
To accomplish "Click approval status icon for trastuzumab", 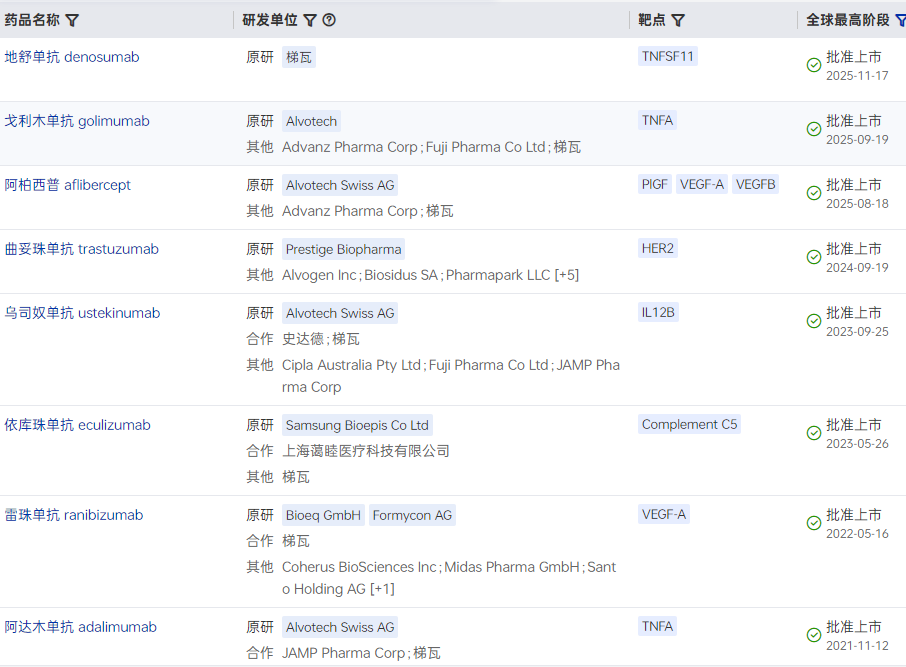I will pos(814,257).
